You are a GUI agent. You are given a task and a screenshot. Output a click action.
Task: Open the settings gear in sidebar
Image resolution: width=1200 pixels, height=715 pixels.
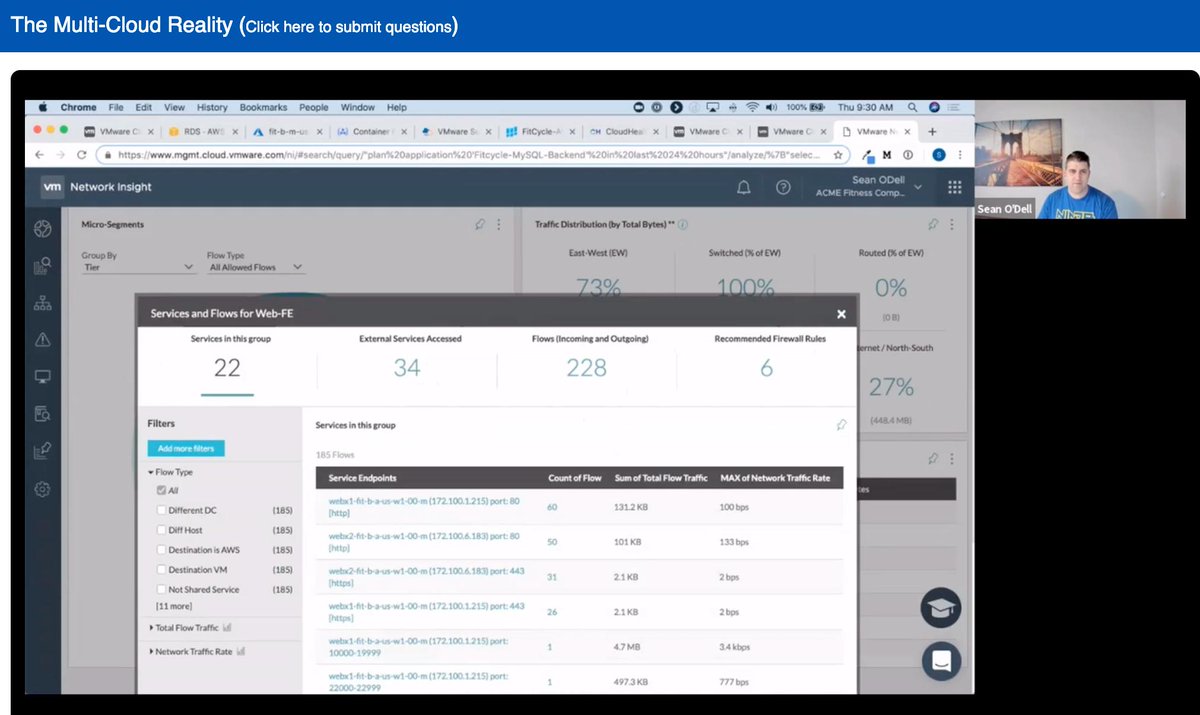(x=42, y=489)
